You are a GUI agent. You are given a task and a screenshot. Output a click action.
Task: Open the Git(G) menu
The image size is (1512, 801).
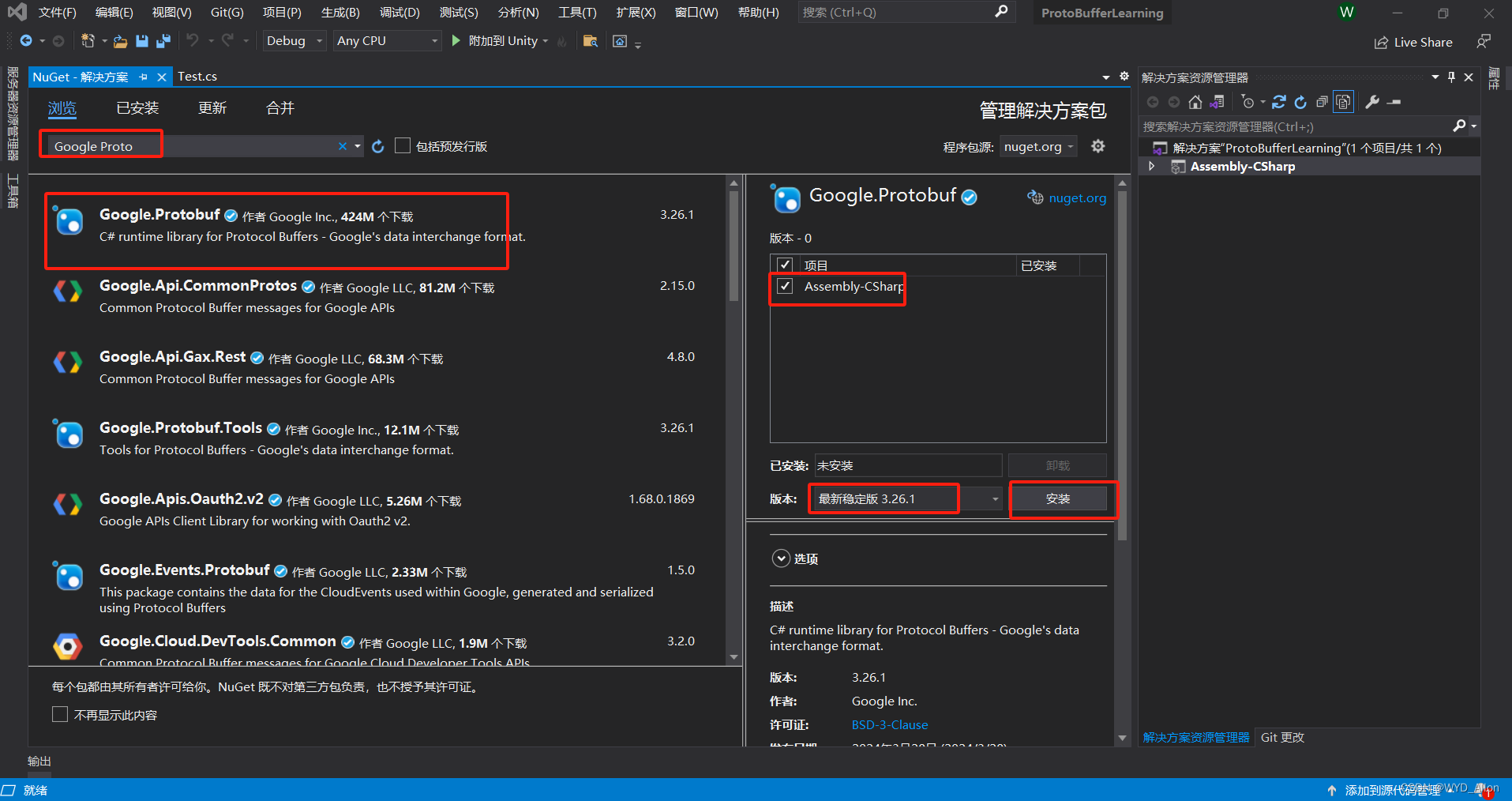227,13
